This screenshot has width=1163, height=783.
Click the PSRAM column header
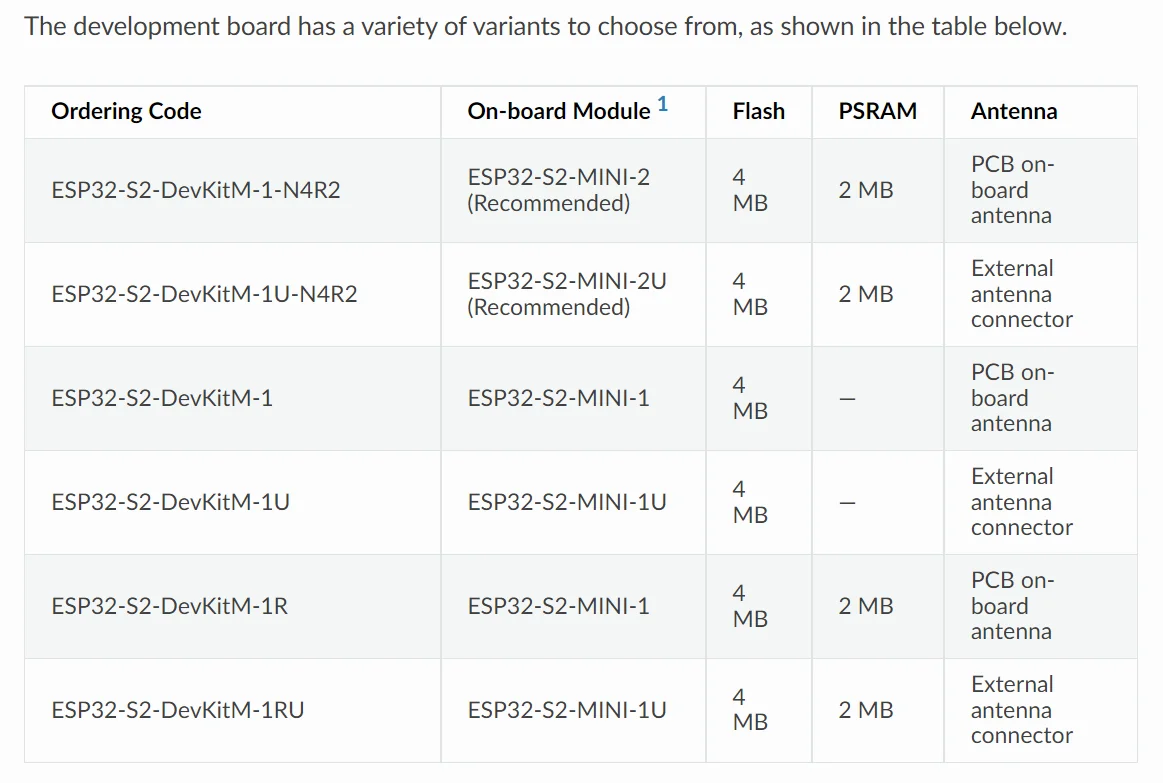pos(877,111)
